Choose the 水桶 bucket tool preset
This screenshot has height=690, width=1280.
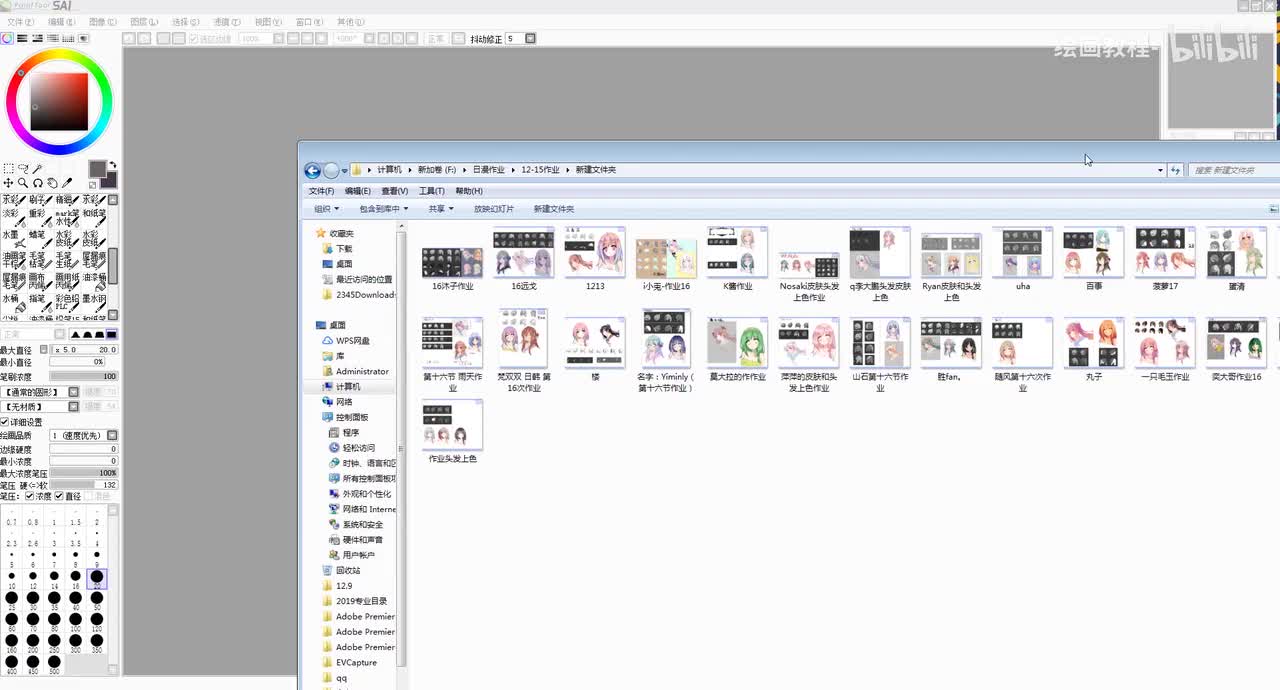14,305
